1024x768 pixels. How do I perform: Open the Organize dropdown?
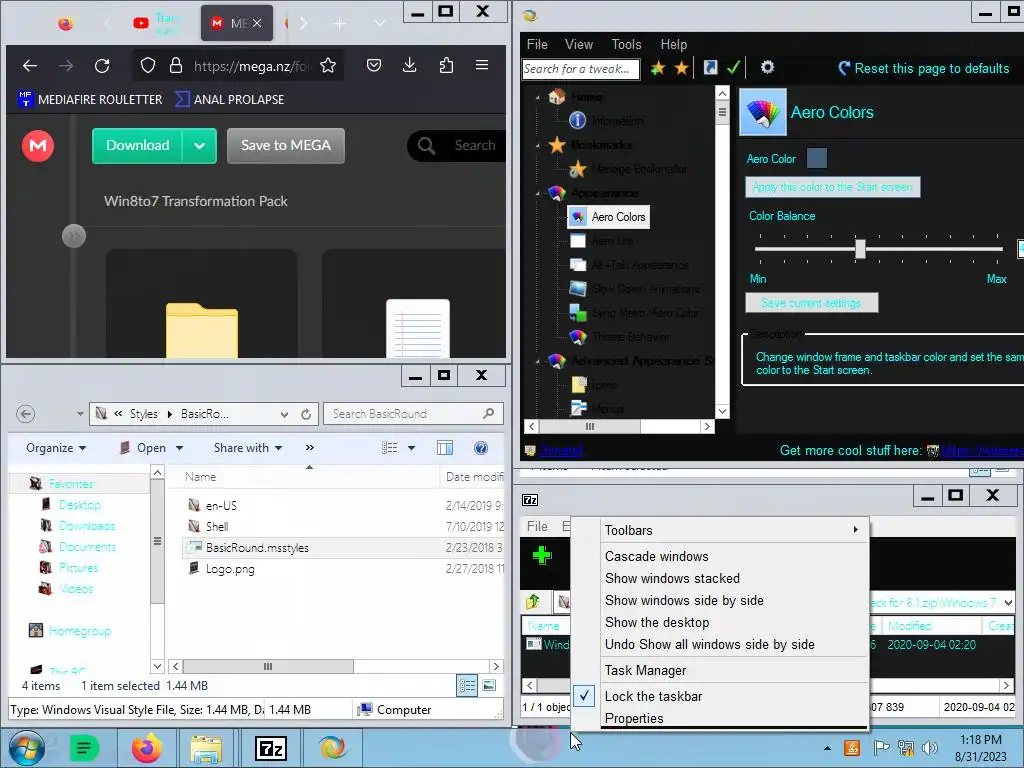click(56, 448)
